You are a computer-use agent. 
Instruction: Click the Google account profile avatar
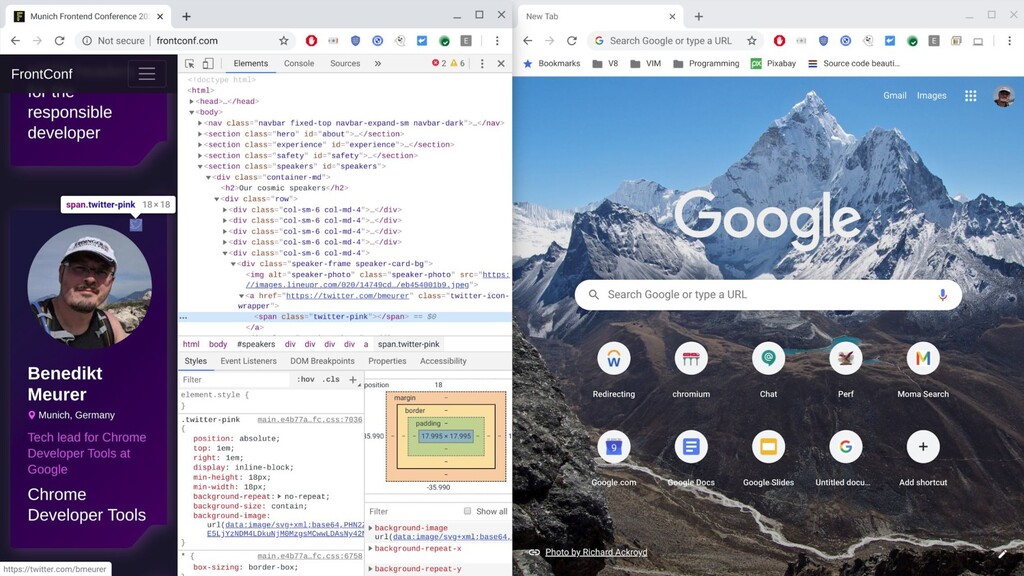click(x=1004, y=96)
